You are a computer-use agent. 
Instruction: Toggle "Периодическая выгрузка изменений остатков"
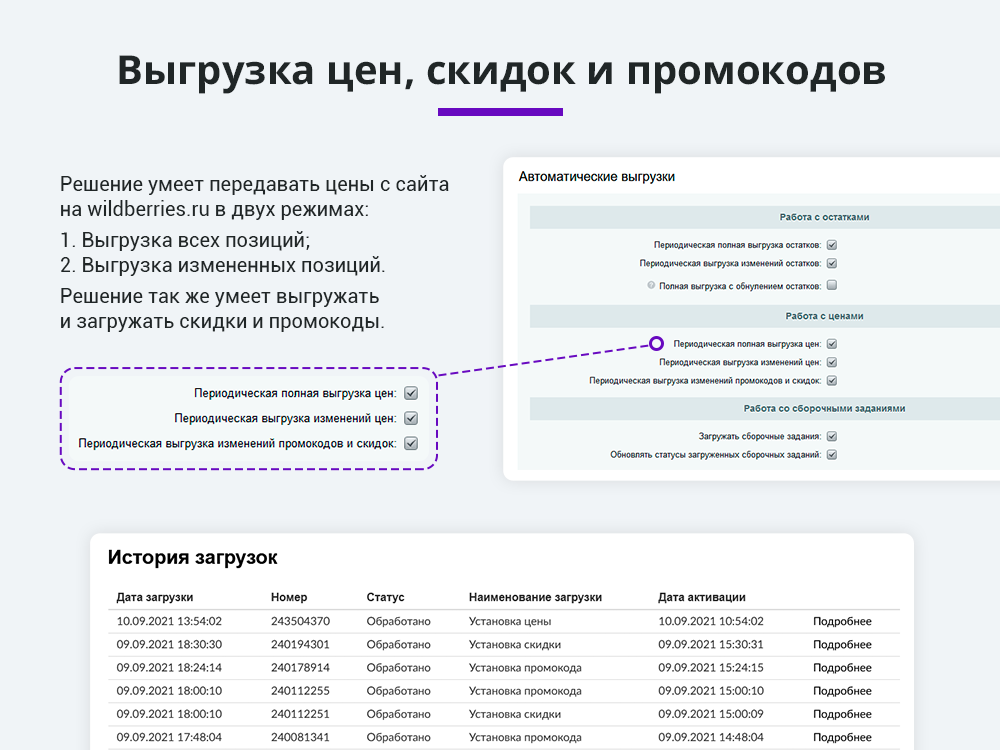pyautogui.click(x=830, y=264)
